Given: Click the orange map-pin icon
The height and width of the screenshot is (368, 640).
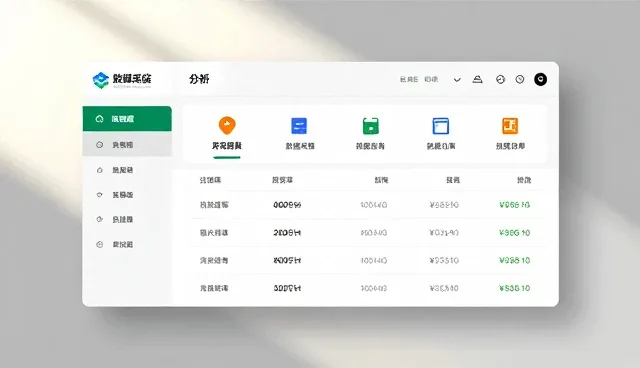Looking at the screenshot, I should pyautogui.click(x=227, y=125).
